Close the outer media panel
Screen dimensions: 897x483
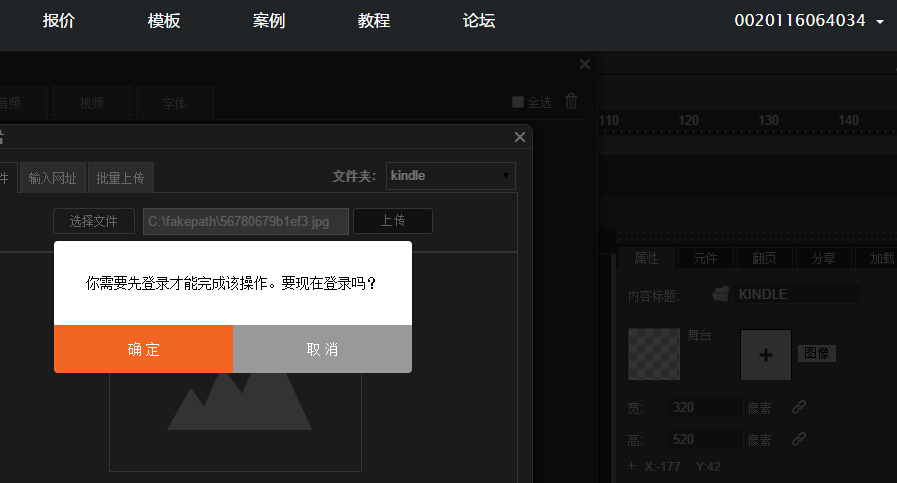585,64
